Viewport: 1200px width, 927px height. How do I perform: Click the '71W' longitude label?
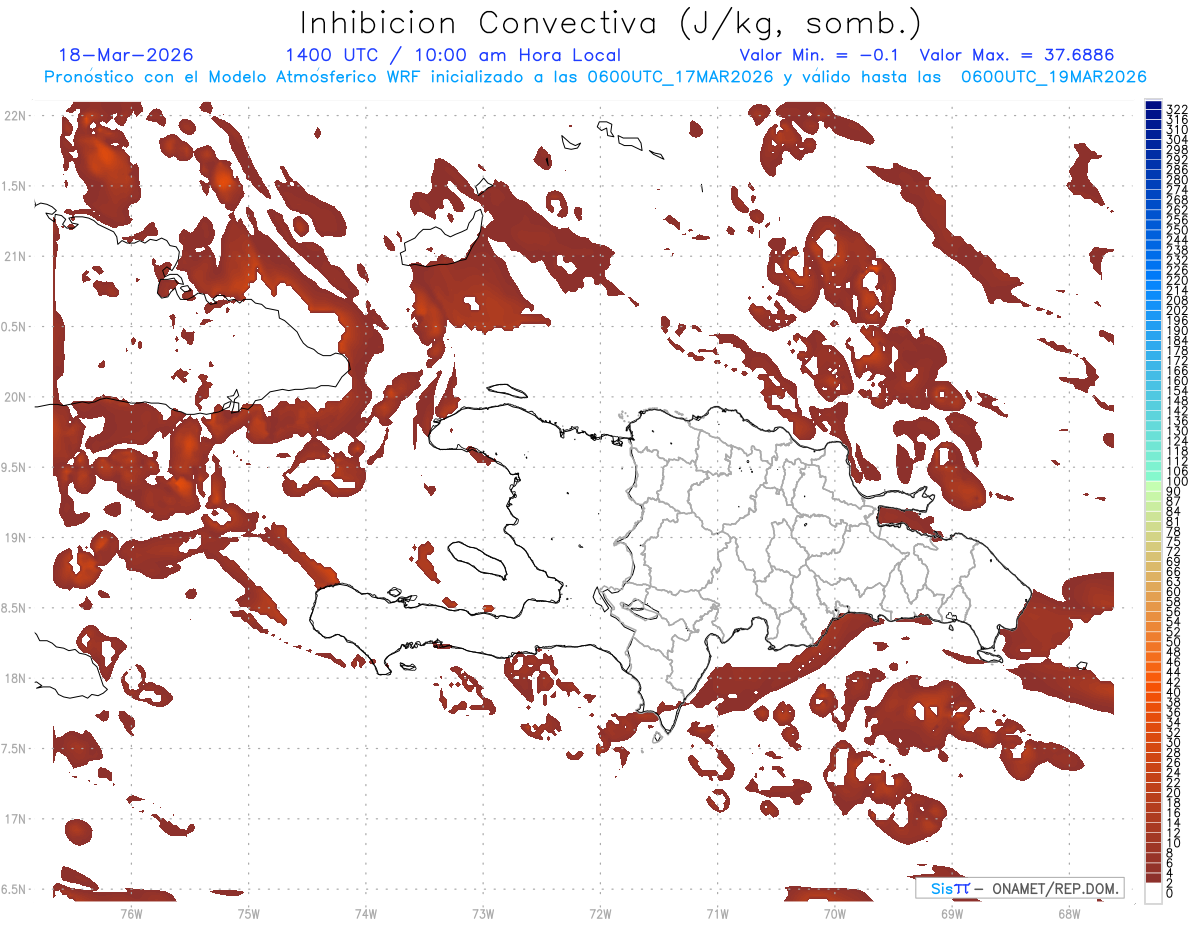[x=717, y=913]
